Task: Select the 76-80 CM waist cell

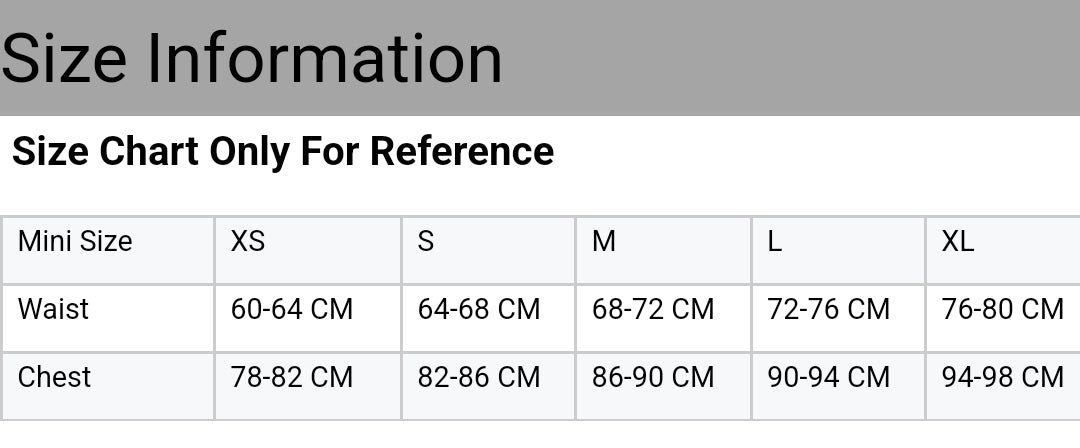Action: [x=1002, y=309]
